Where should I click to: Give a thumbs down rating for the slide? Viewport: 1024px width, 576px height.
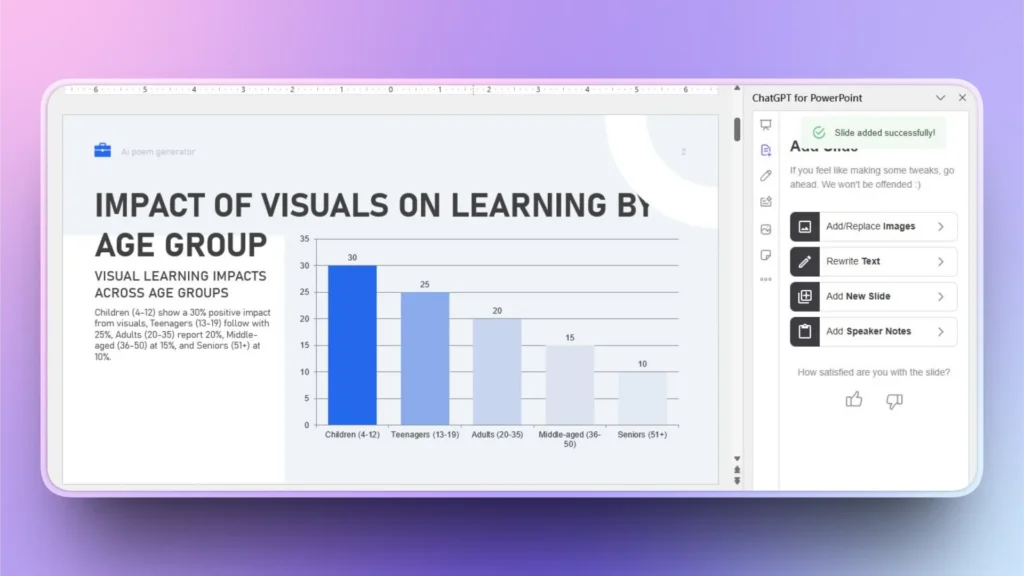(893, 400)
